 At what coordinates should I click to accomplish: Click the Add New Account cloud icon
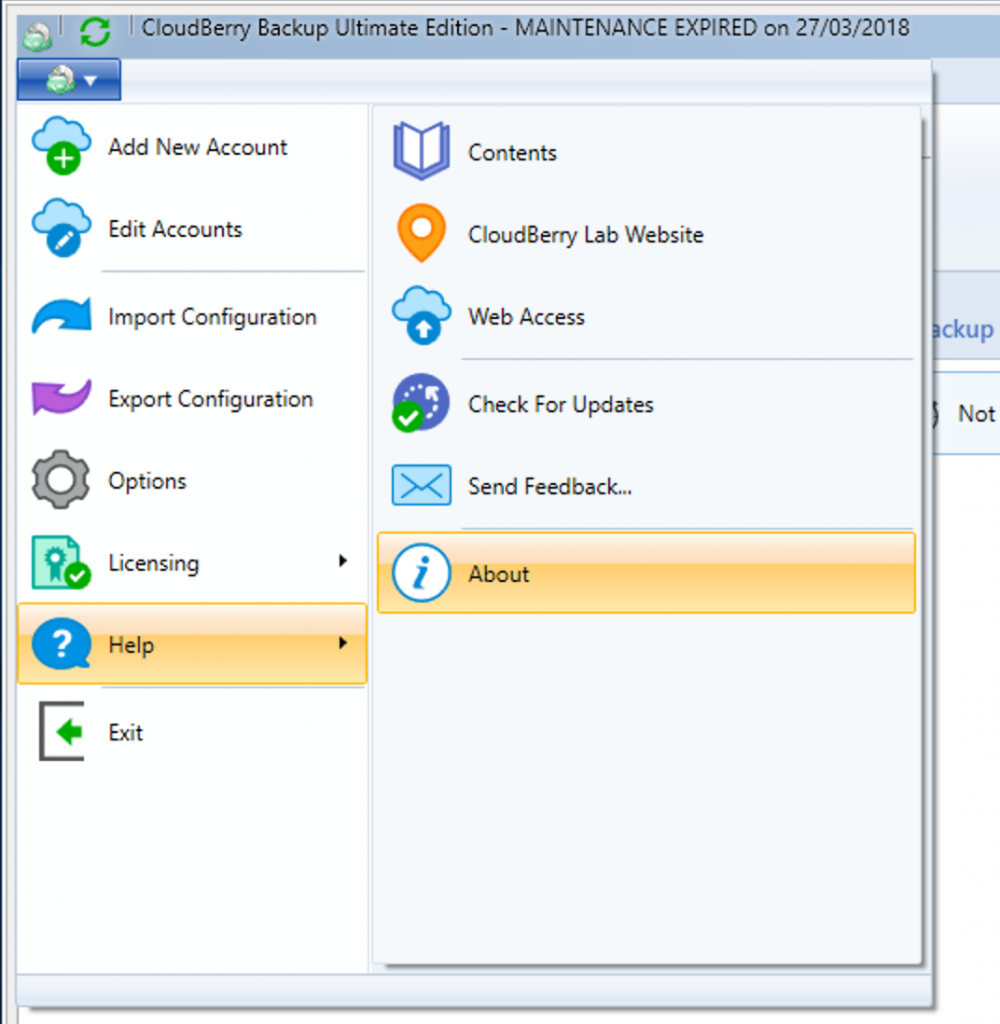[x=61, y=146]
